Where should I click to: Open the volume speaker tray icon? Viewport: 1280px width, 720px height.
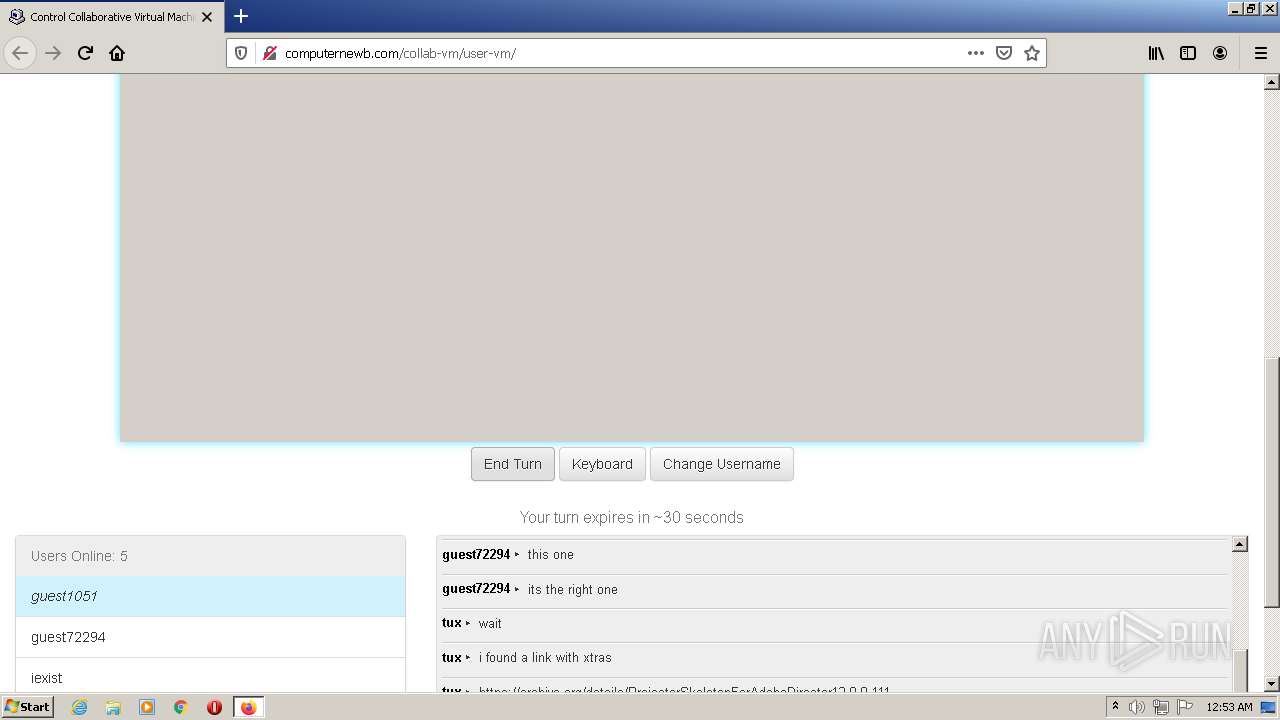[1137, 707]
